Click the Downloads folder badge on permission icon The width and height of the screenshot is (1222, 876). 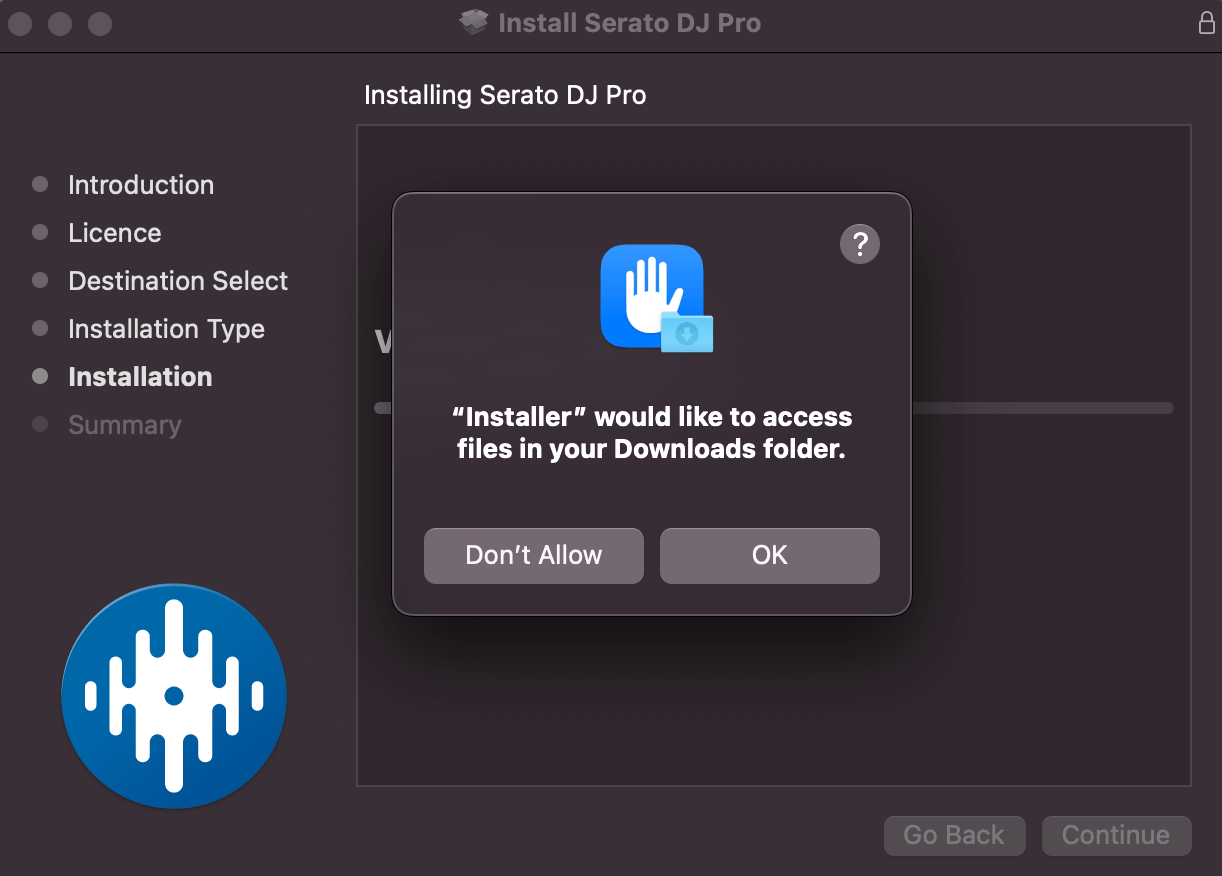687,334
